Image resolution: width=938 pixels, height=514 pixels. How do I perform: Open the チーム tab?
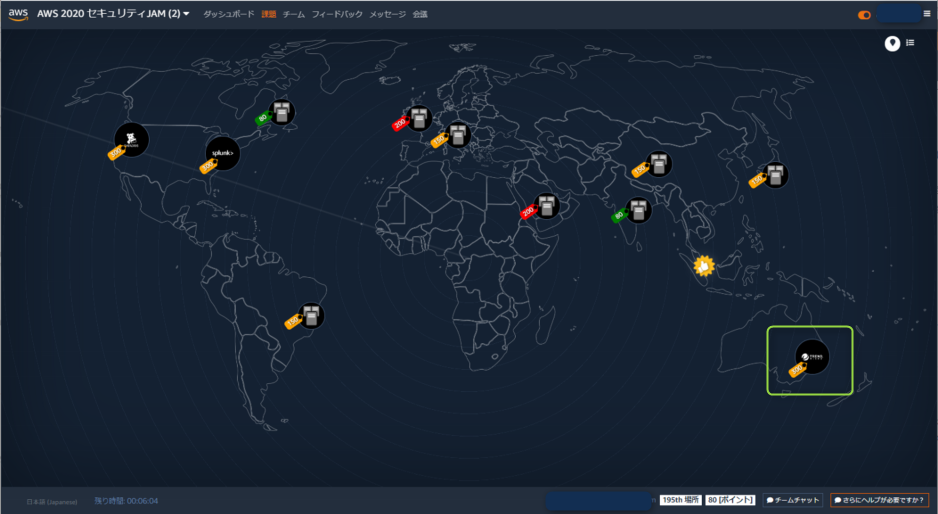[294, 15]
